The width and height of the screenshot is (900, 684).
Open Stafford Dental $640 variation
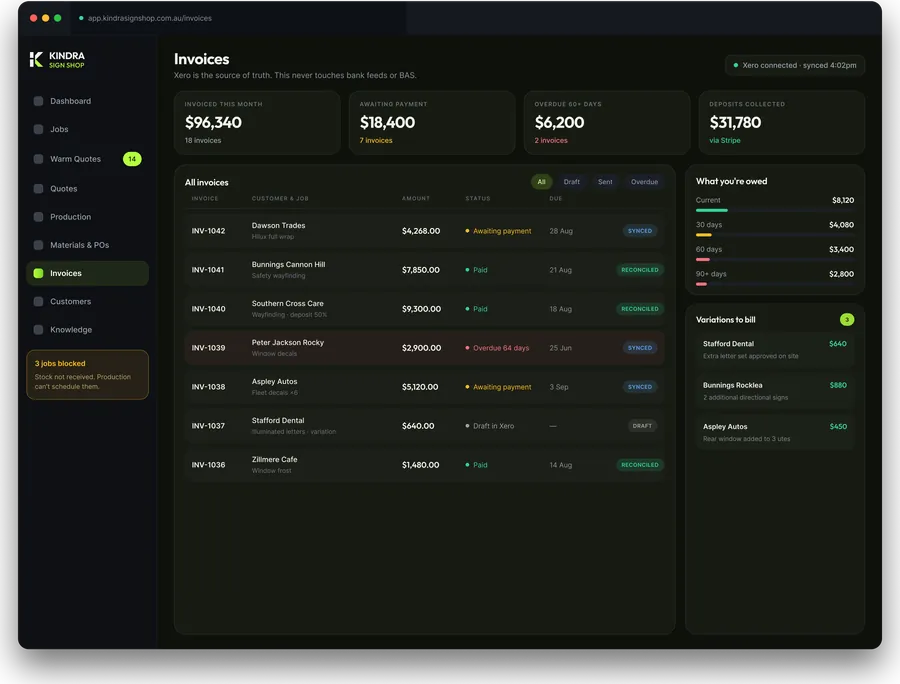pyautogui.click(x=775, y=349)
